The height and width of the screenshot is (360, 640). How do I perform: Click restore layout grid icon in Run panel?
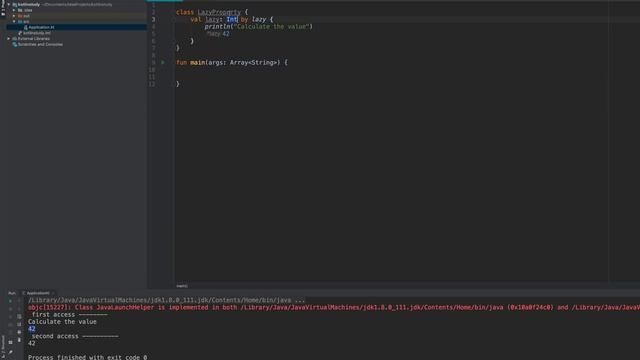click(10, 342)
